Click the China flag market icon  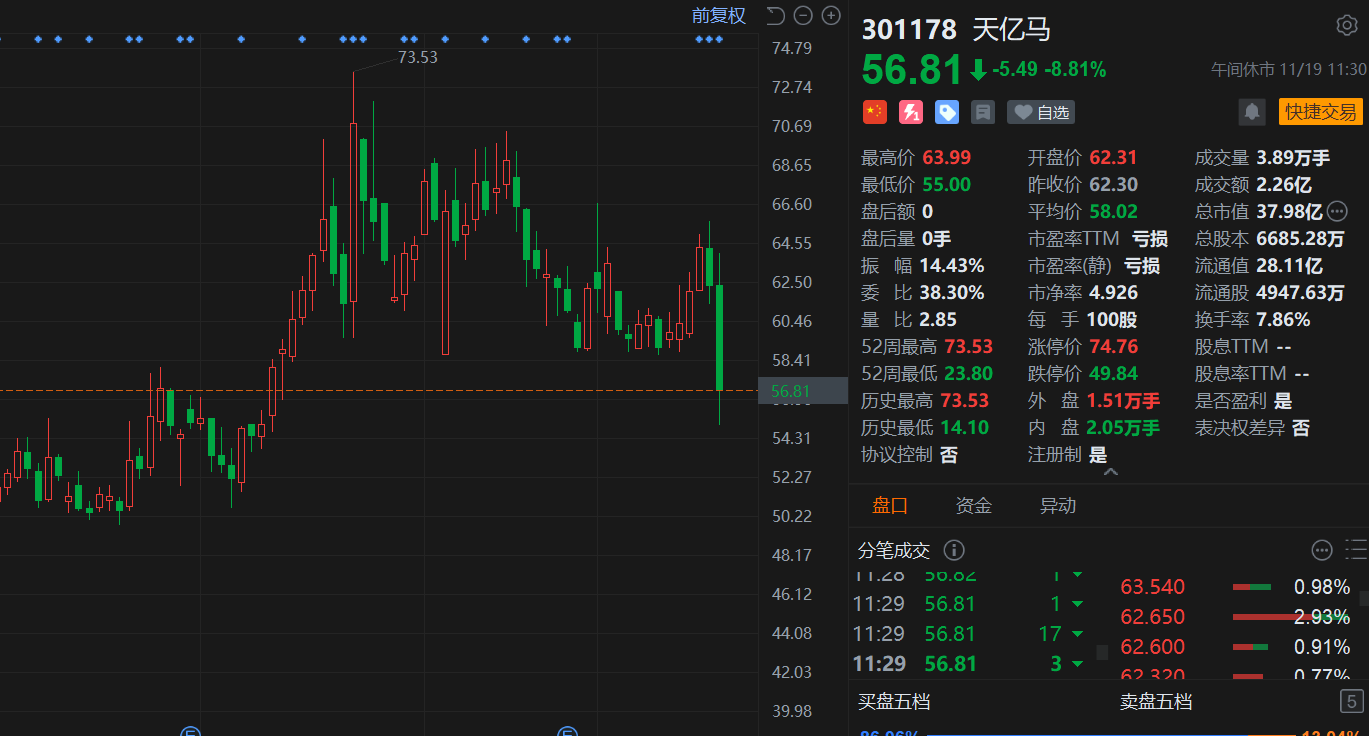(x=875, y=112)
